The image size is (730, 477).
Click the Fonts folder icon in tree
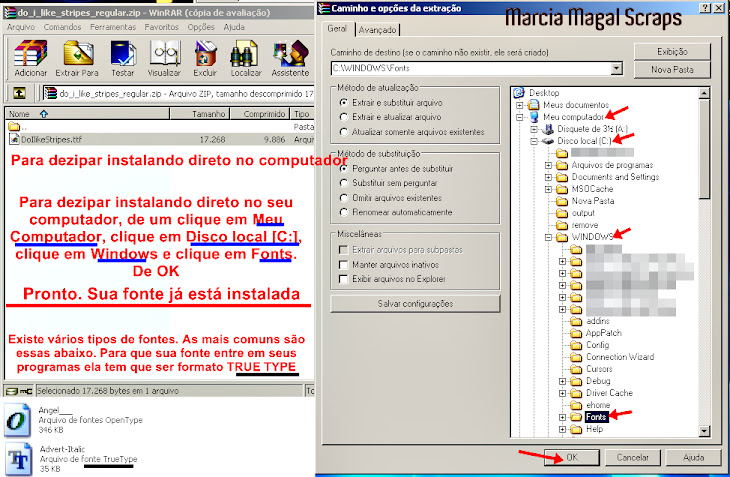click(576, 417)
